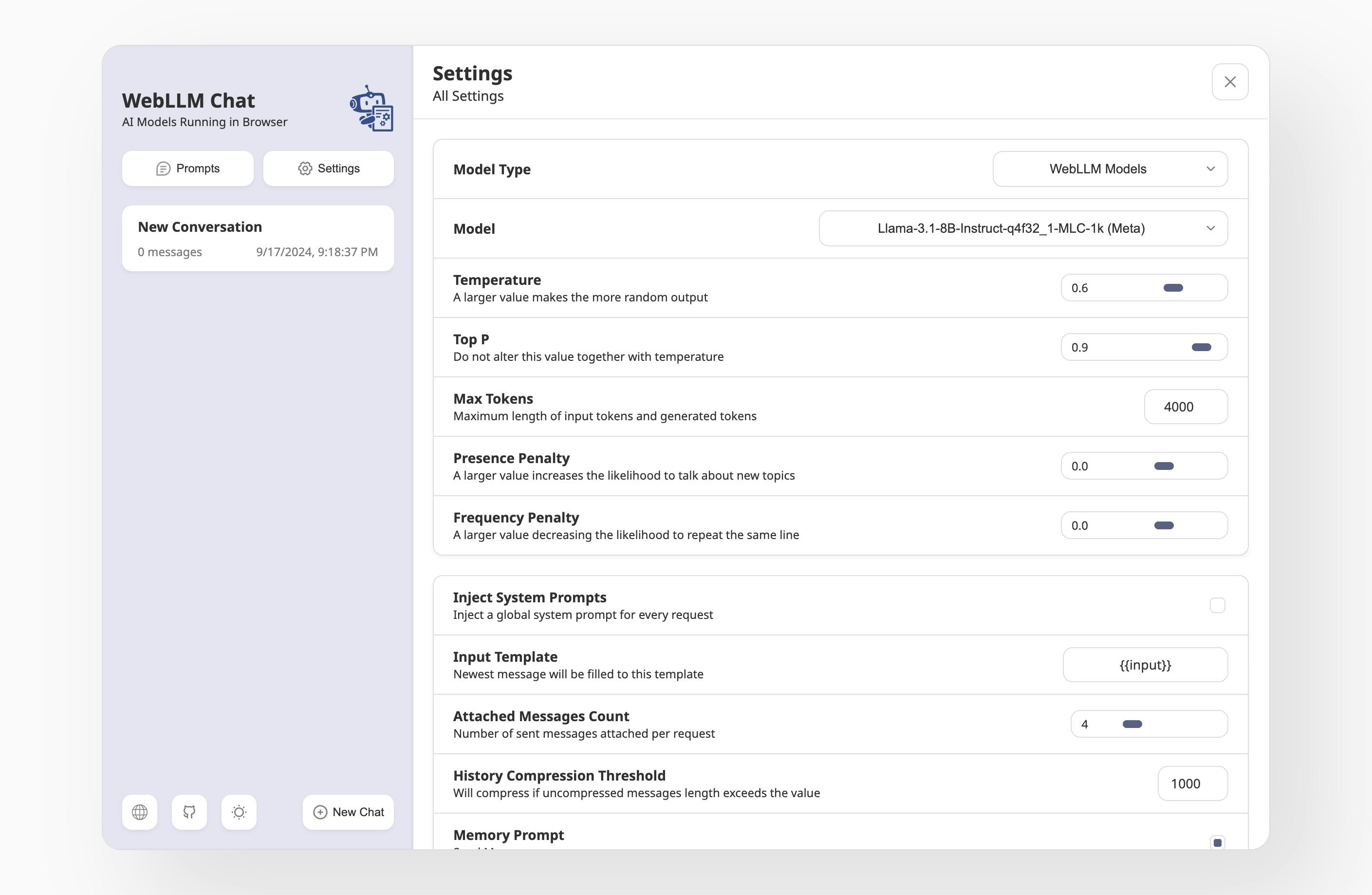Click the gear icon on Settings
The image size is (1372, 895).
pos(305,168)
